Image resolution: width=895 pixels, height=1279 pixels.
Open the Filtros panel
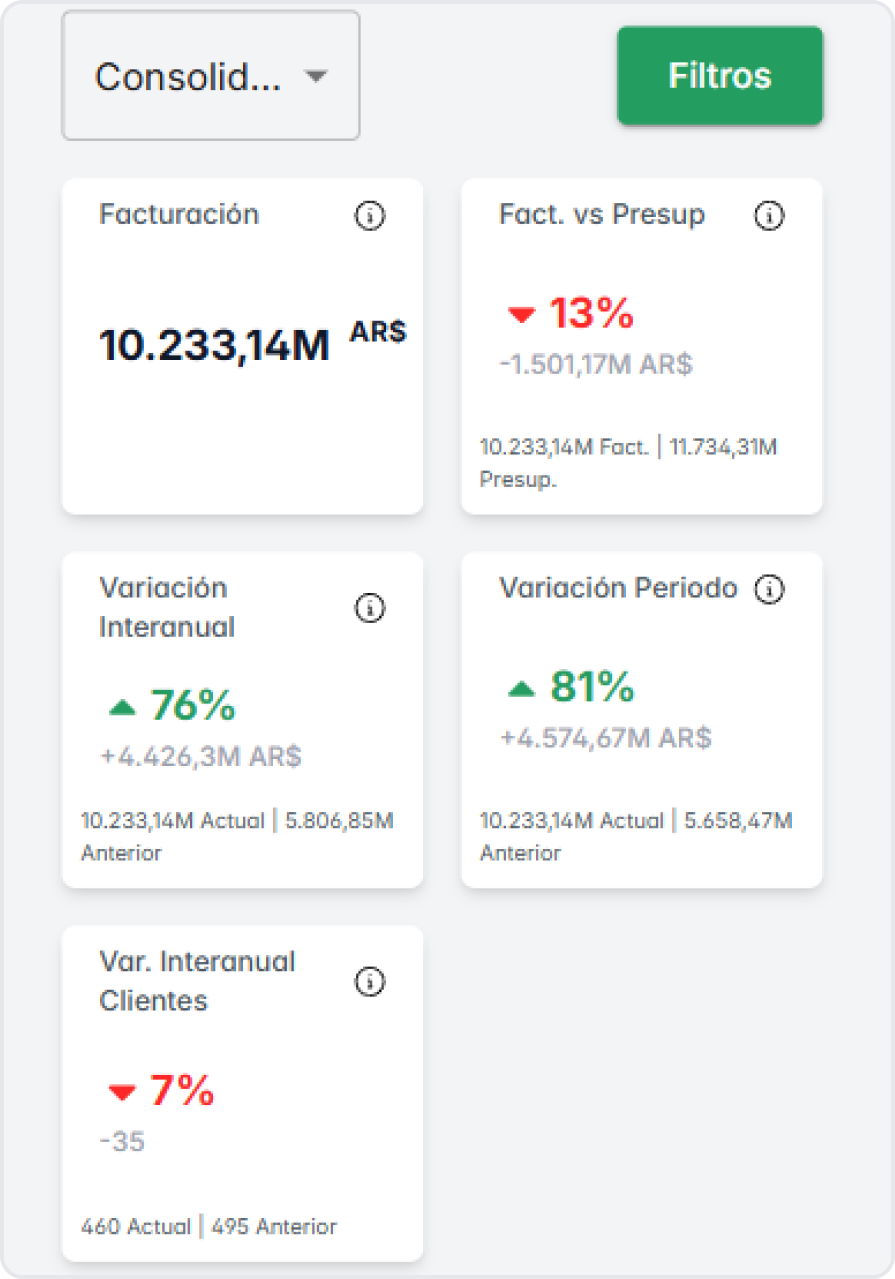tap(719, 76)
